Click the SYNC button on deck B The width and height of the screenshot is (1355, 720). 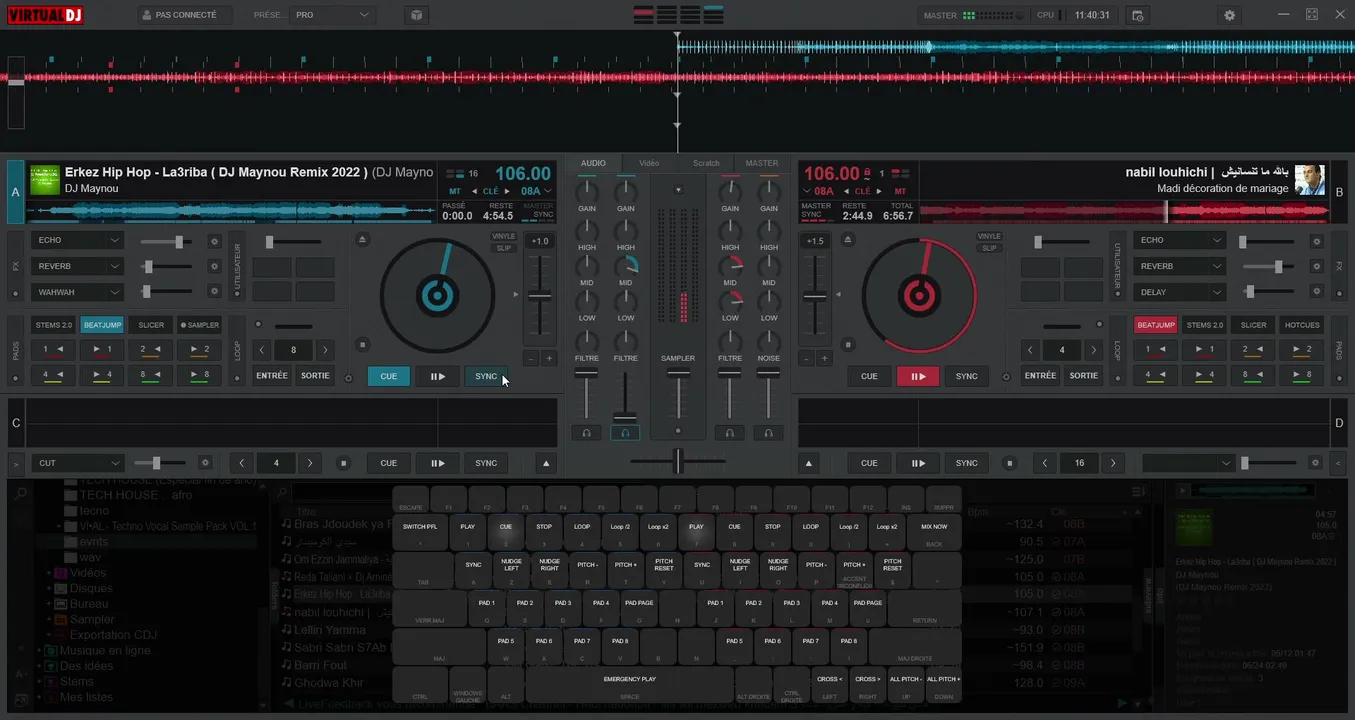[x=967, y=376]
